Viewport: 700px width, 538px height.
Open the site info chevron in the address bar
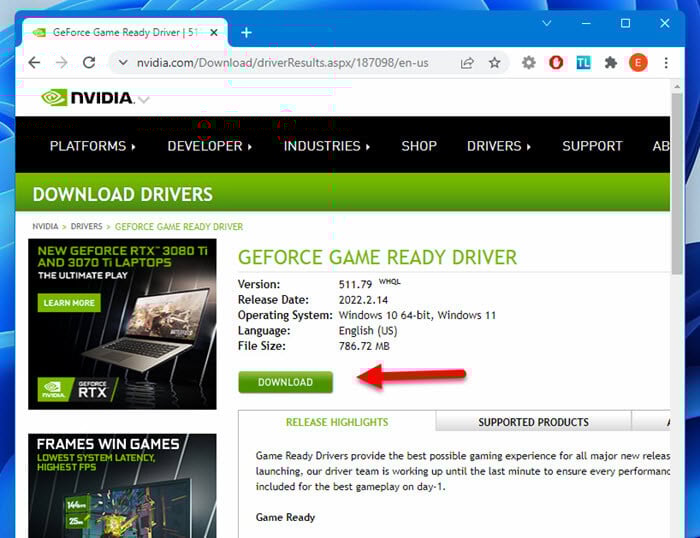point(123,63)
